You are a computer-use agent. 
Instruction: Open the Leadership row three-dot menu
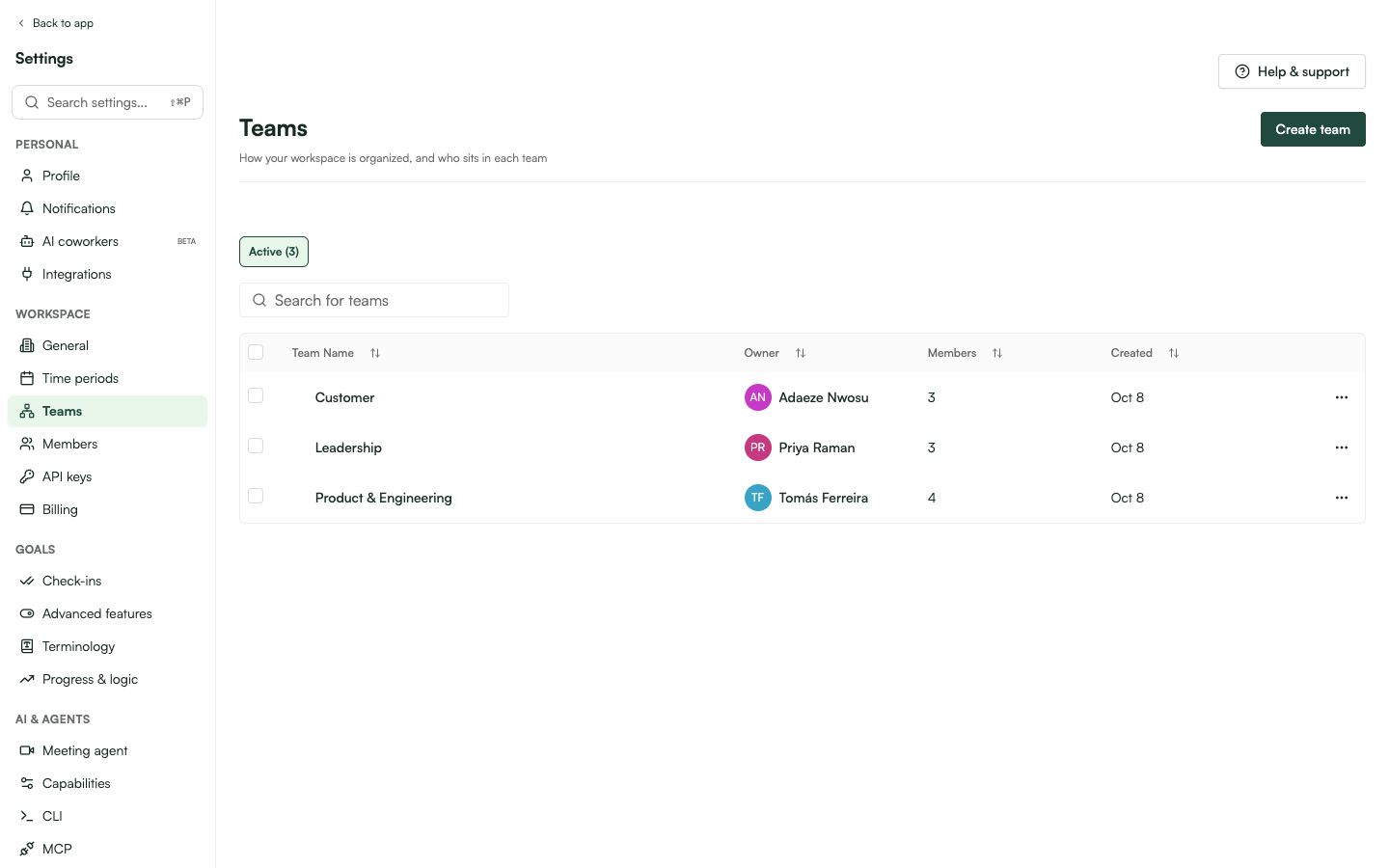1341,448
